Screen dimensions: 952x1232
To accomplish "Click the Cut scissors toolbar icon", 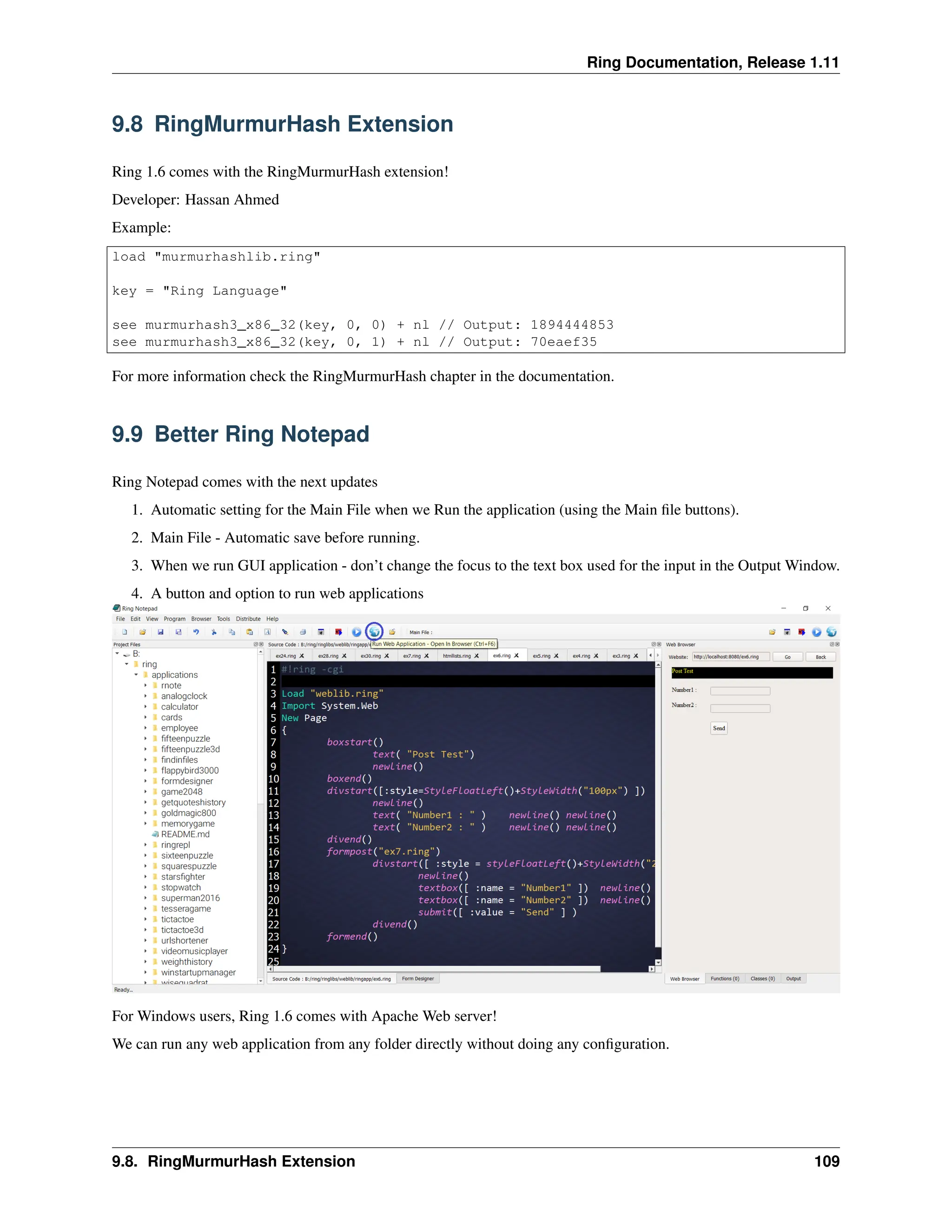I will tap(214, 632).
